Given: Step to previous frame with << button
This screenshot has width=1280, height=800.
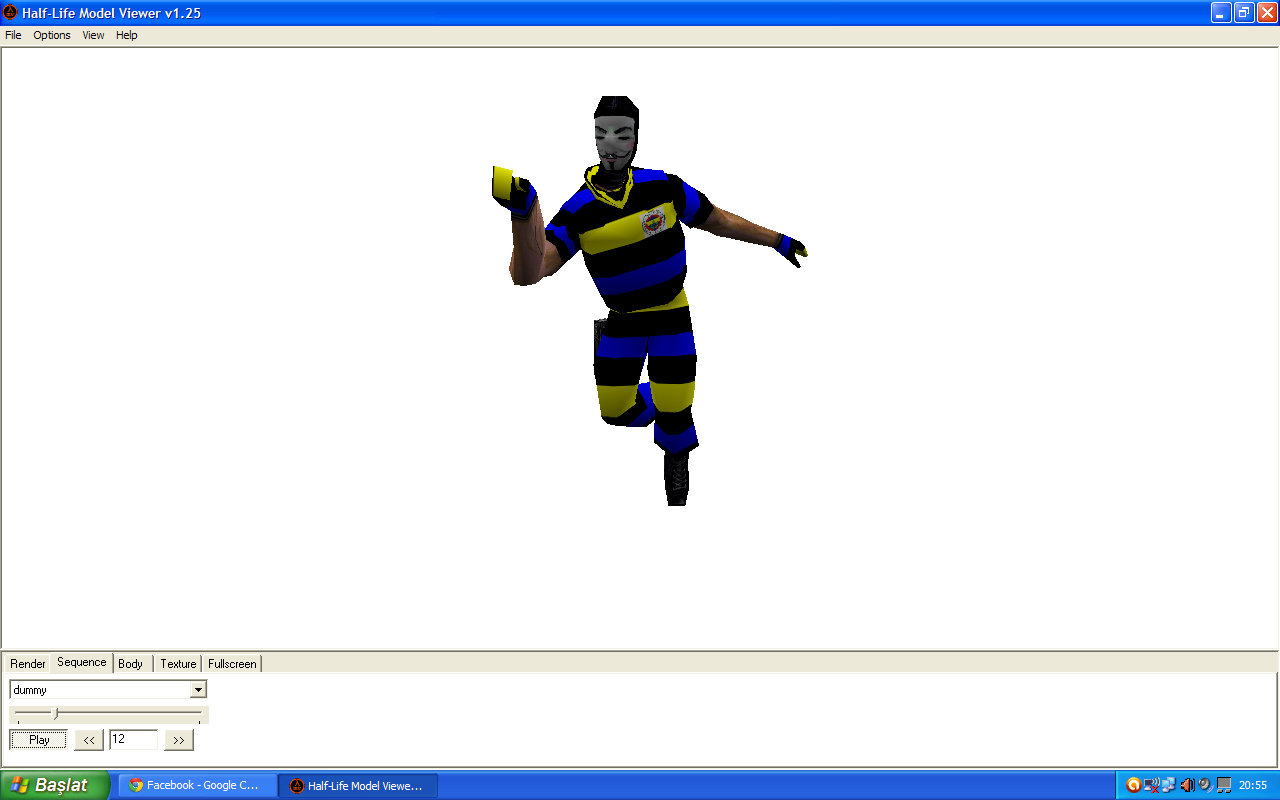Looking at the screenshot, I should 89,740.
